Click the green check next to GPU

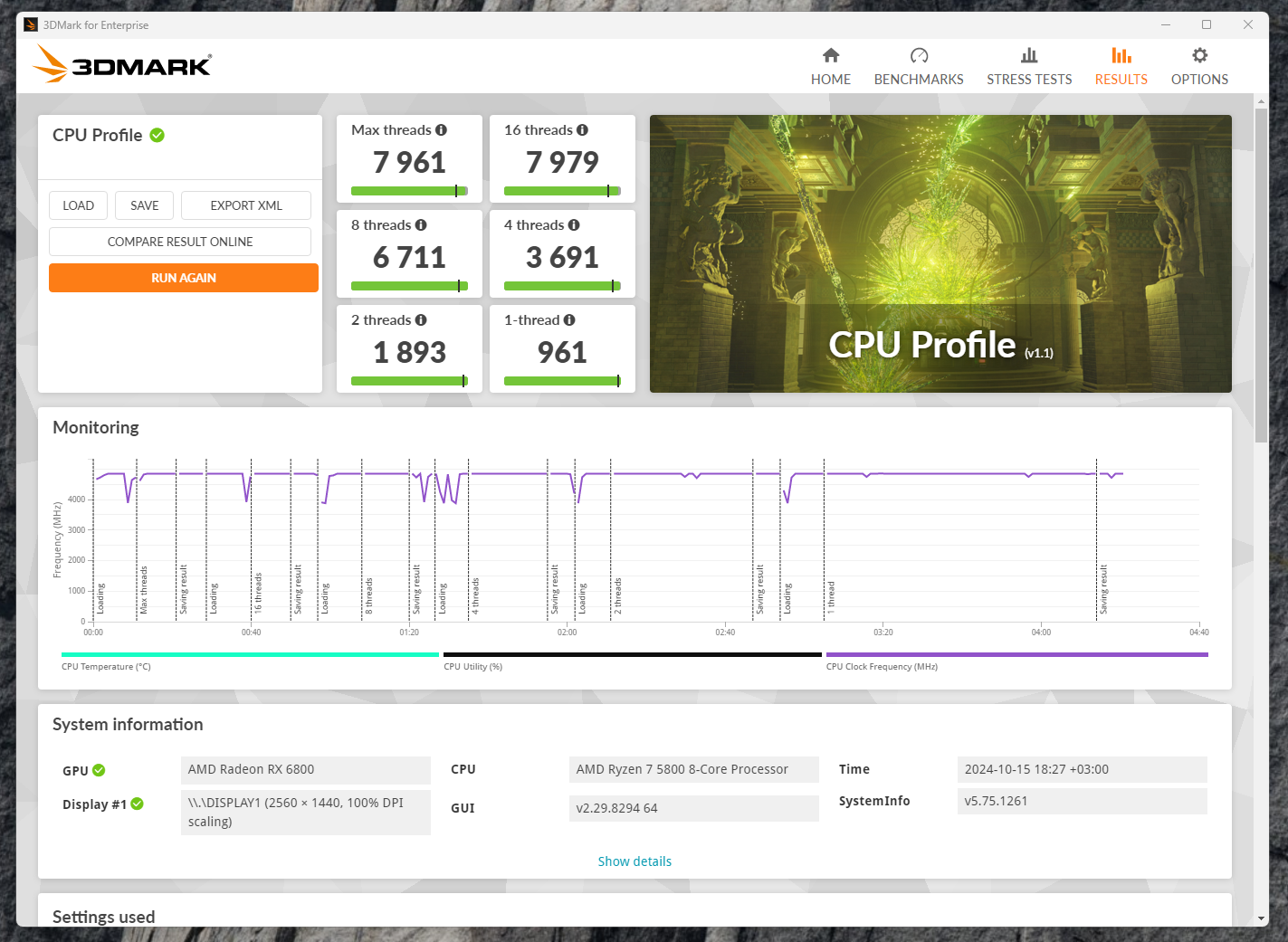coord(99,770)
